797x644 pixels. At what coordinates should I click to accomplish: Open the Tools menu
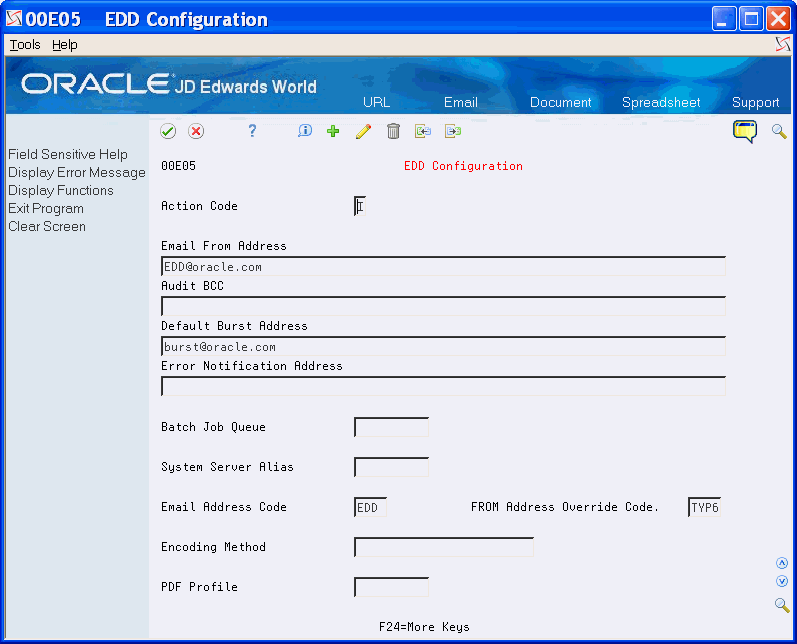point(25,45)
